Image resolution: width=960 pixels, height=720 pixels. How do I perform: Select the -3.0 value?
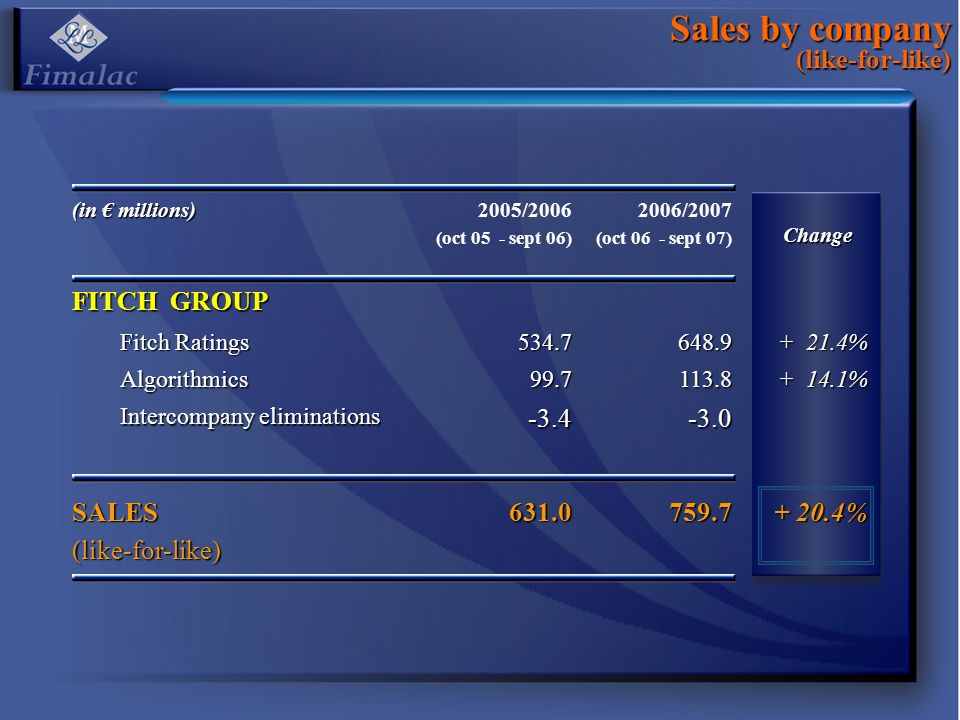click(710, 419)
